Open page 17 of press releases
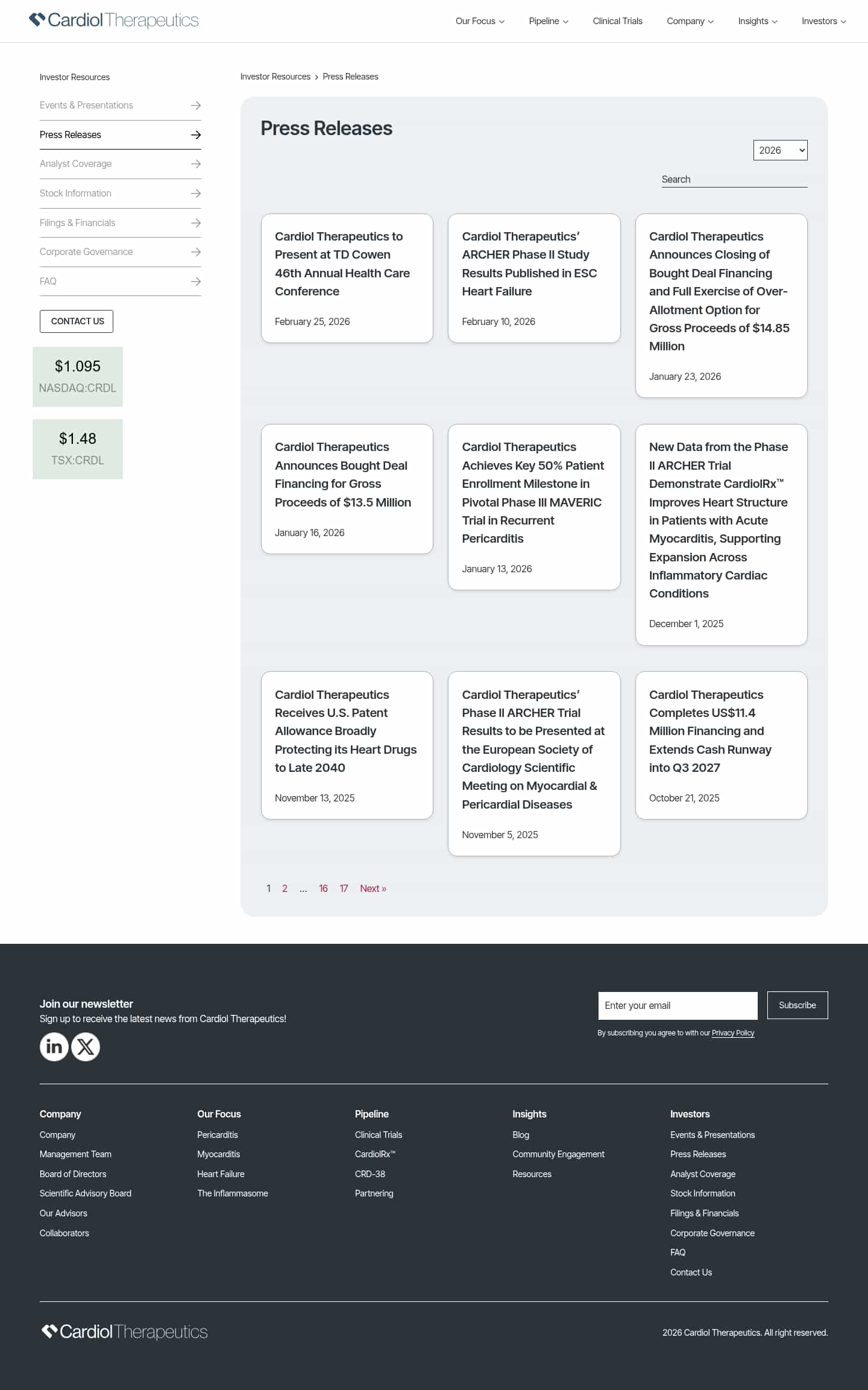This screenshot has width=868, height=1390. point(344,888)
